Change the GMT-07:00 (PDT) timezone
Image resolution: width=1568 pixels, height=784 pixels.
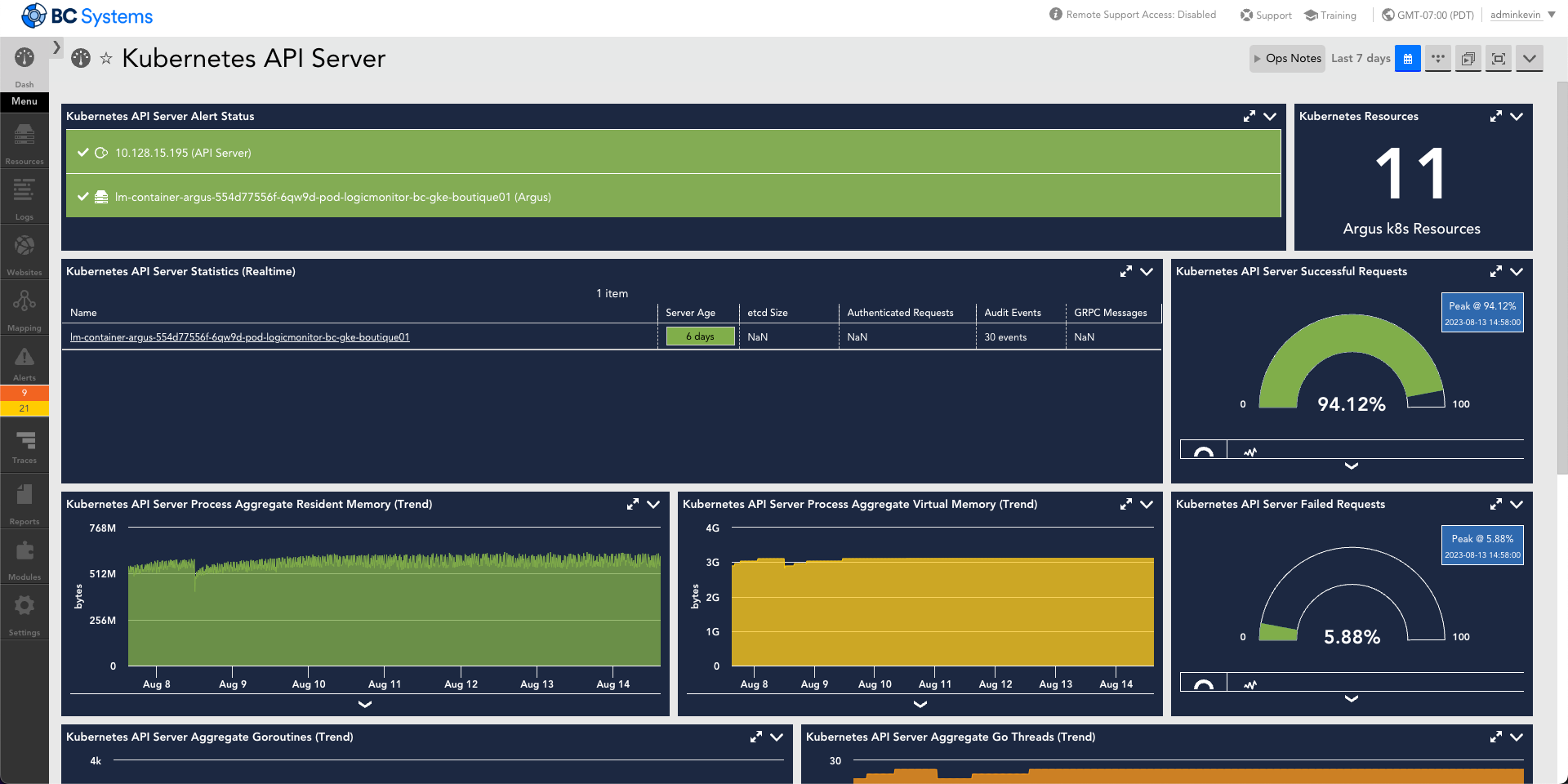pos(1428,15)
